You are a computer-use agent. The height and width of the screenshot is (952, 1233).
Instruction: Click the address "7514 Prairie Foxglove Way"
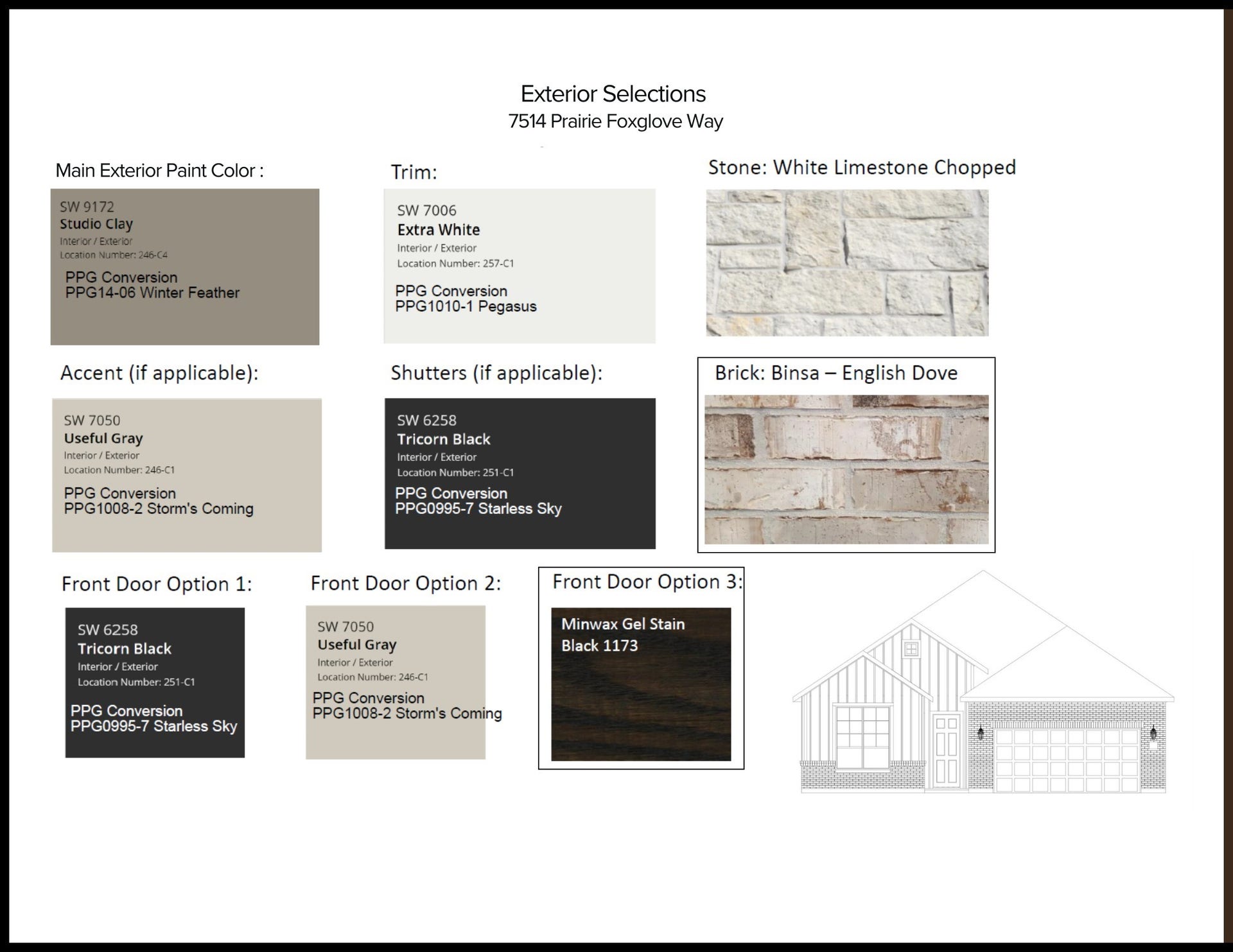(x=615, y=121)
